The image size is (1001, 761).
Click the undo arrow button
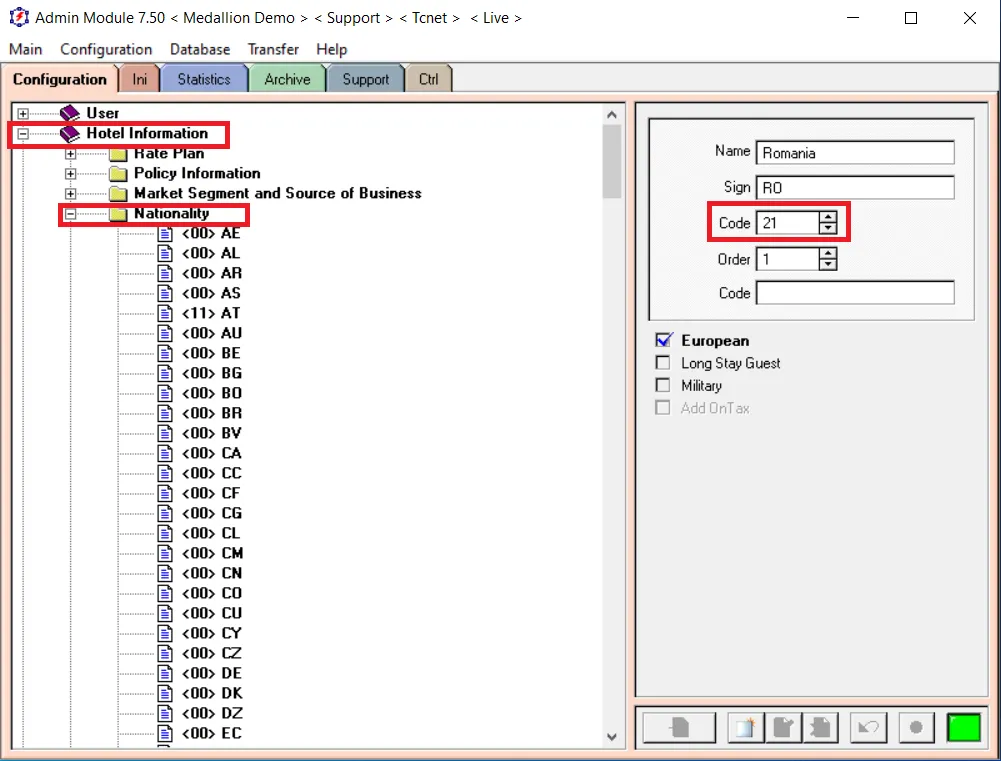[x=868, y=727]
